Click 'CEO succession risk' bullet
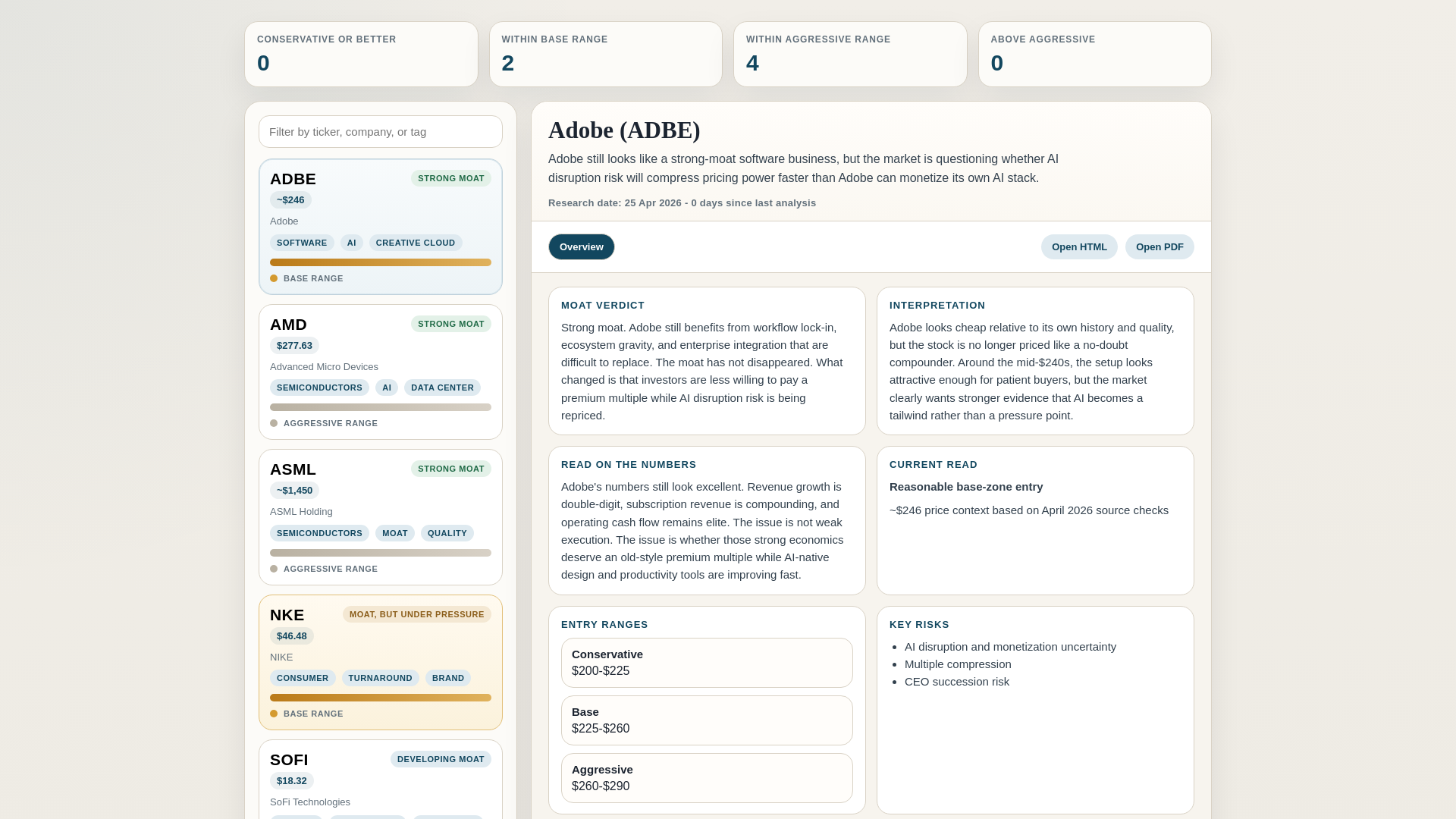 pyautogui.click(x=957, y=682)
